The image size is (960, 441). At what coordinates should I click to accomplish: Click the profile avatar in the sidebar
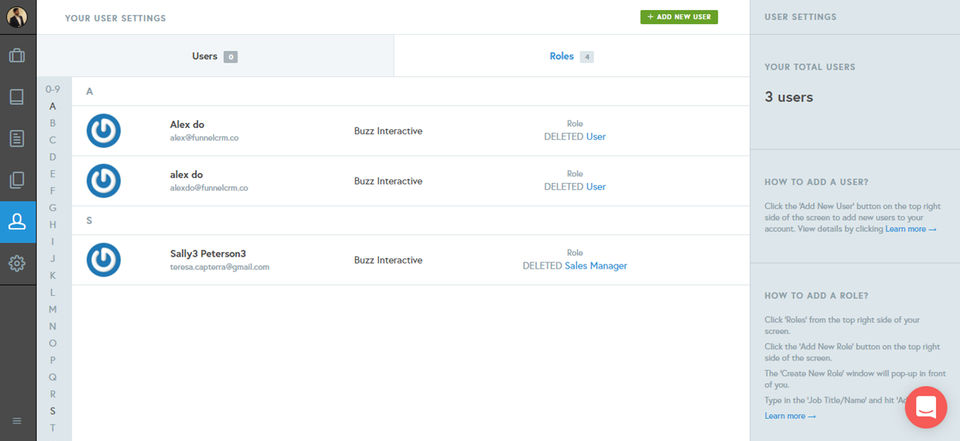tap(18, 18)
